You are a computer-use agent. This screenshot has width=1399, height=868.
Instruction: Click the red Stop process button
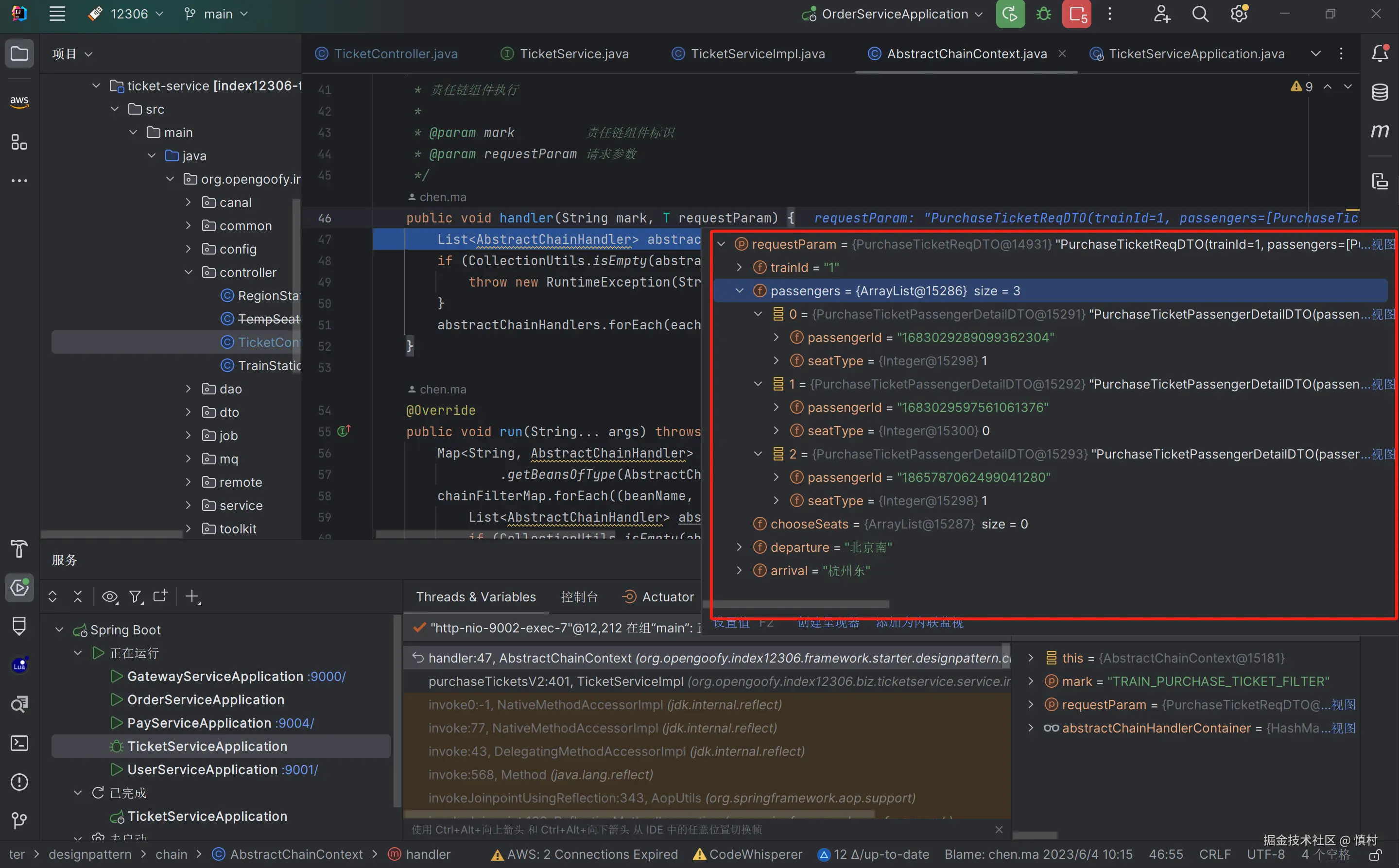[1076, 14]
